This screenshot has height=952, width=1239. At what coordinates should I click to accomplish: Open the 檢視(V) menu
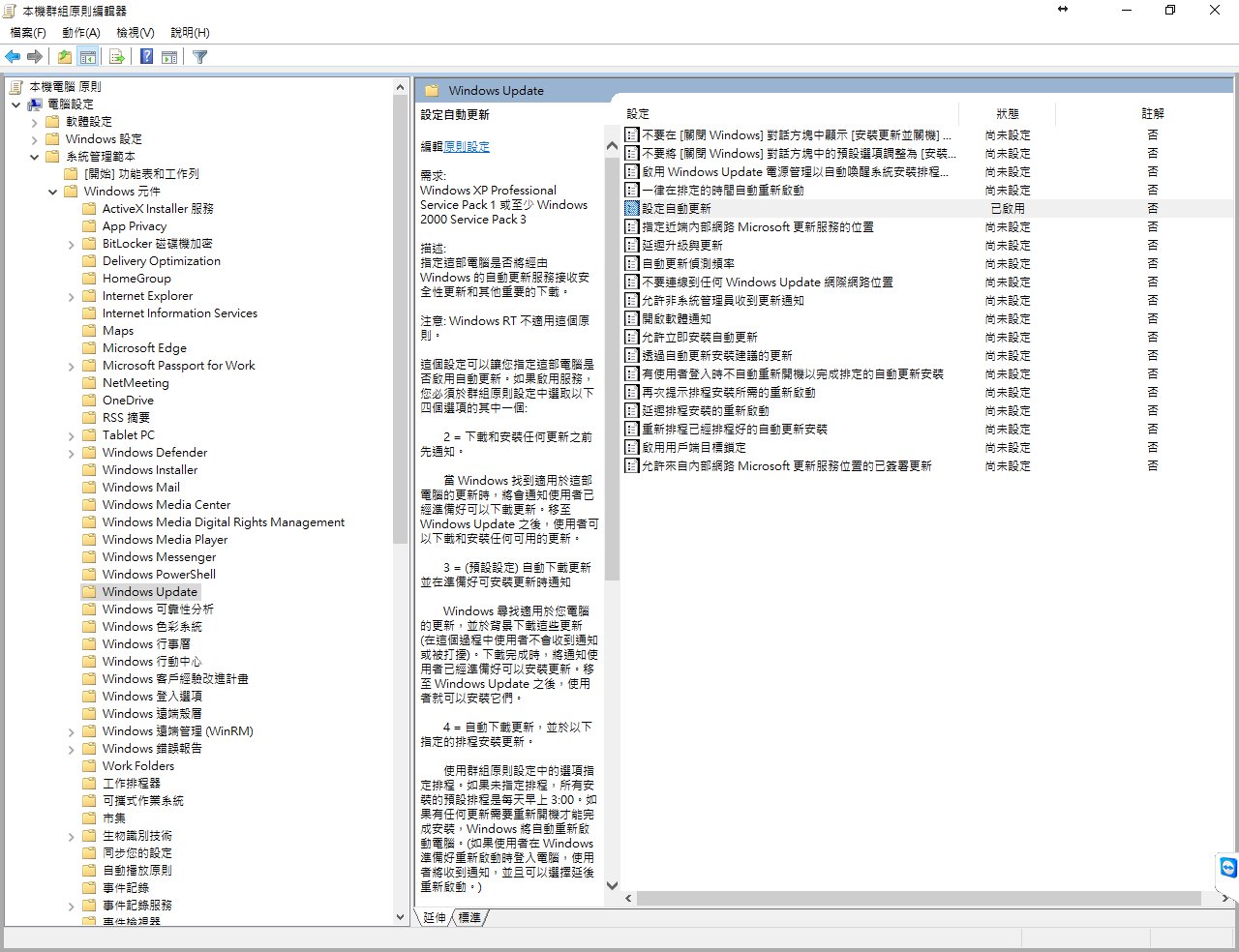pos(136,33)
